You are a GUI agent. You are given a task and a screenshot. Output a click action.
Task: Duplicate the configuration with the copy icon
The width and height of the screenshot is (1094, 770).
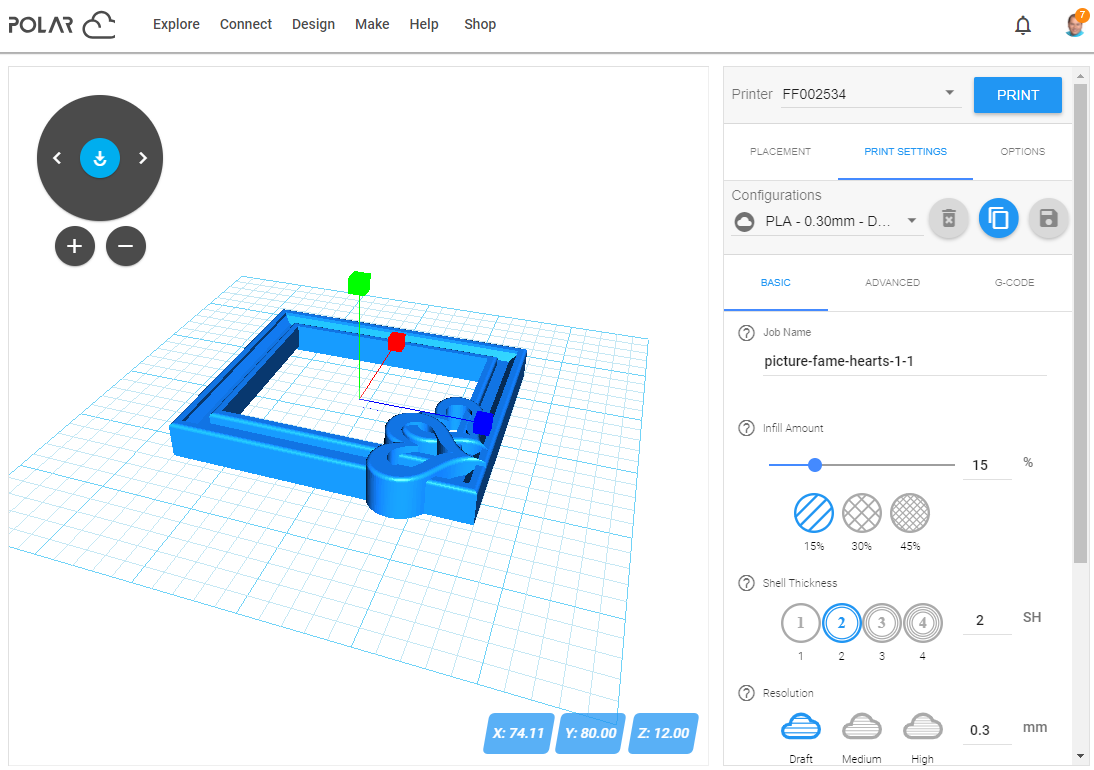pyautogui.click(x=998, y=218)
